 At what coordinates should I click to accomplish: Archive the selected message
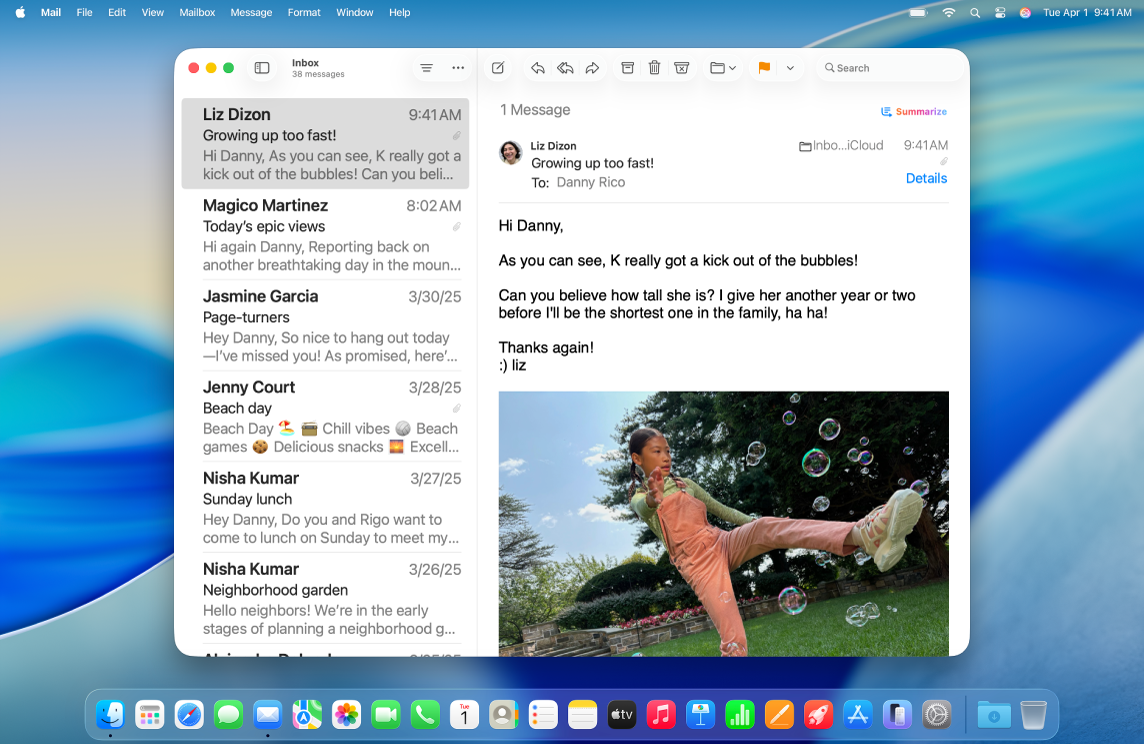pyautogui.click(x=627, y=67)
